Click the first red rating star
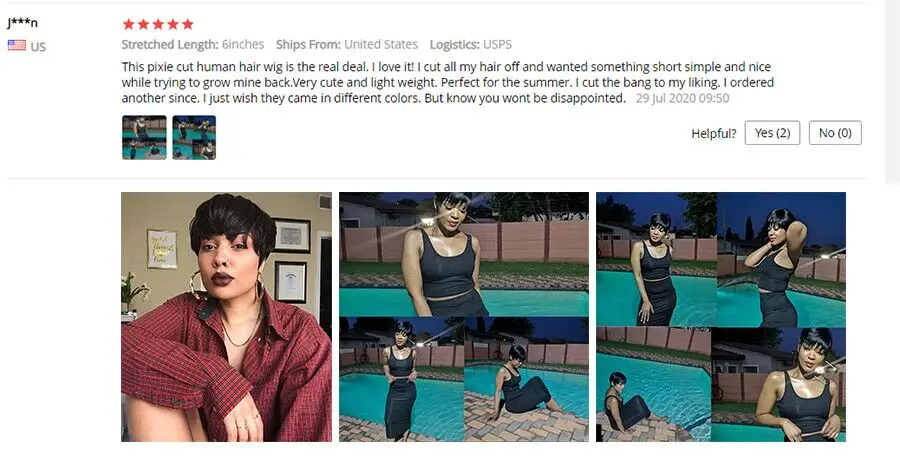Screen dimensions: 900x466 129,24
